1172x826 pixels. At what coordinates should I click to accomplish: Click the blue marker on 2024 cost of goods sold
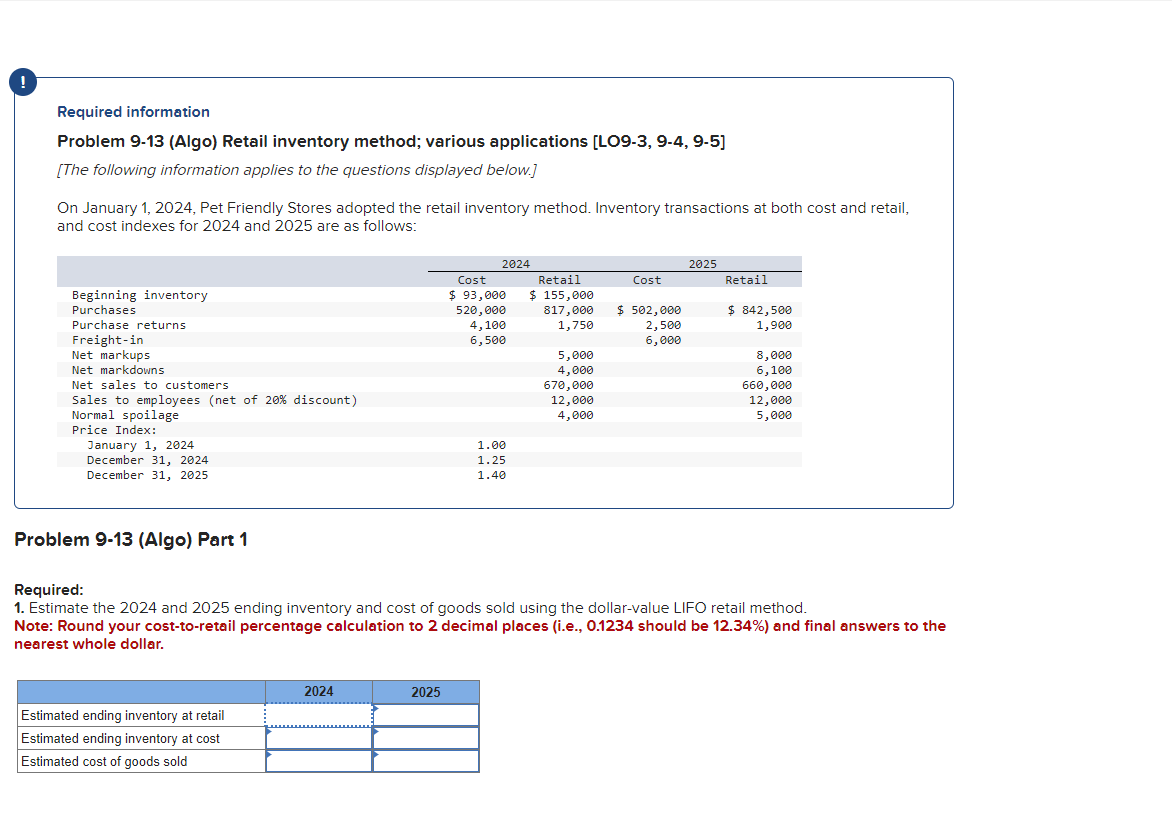click(267, 754)
